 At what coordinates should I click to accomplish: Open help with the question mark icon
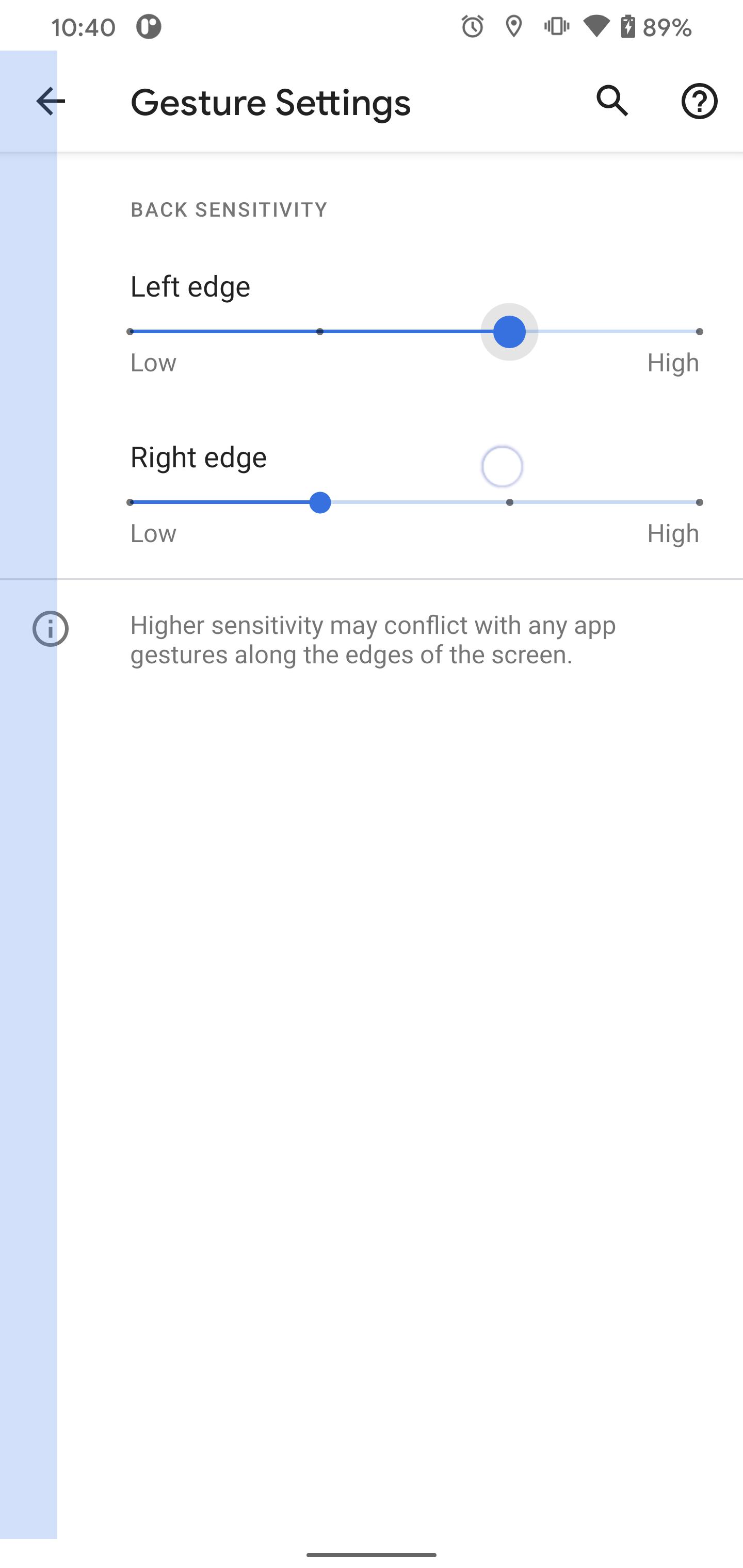tap(699, 101)
